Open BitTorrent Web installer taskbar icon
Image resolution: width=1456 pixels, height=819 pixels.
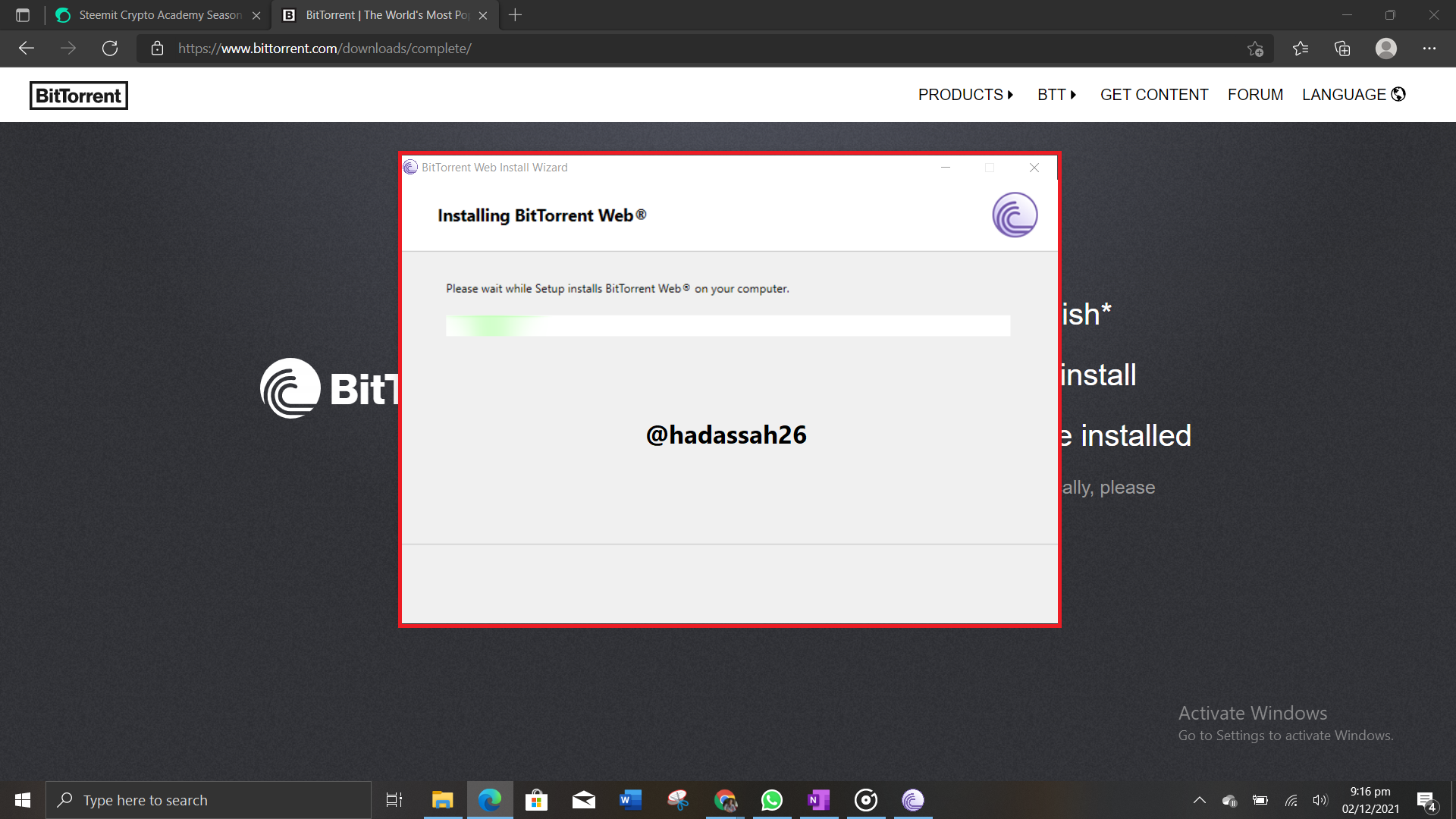[913, 800]
